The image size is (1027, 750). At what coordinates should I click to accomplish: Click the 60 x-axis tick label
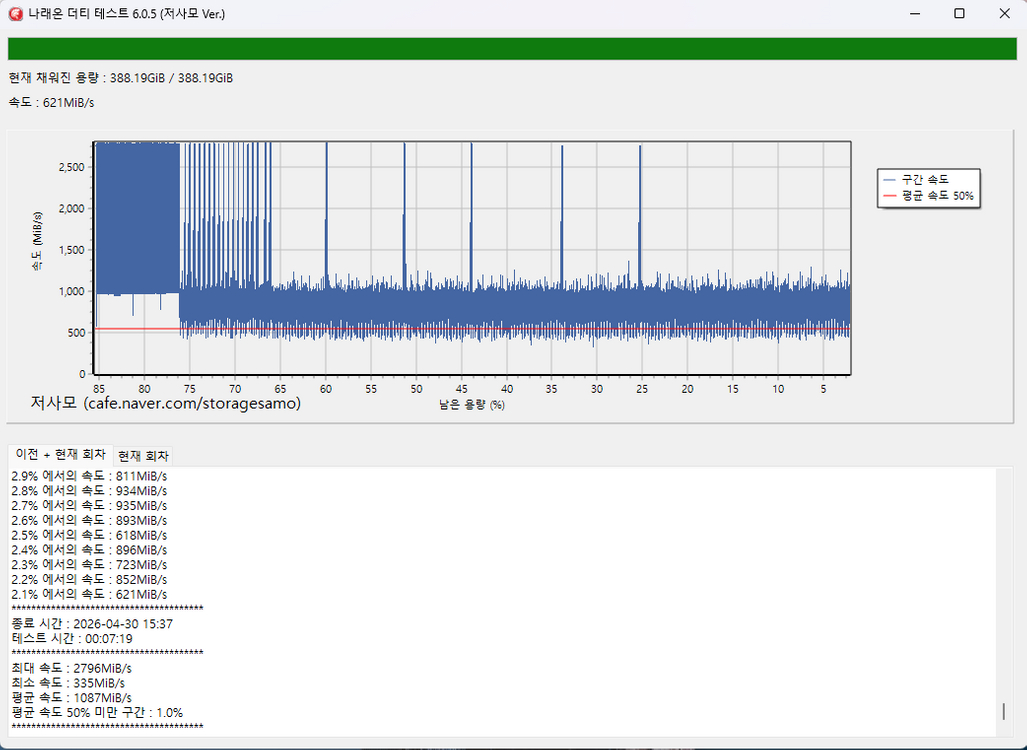point(326,389)
